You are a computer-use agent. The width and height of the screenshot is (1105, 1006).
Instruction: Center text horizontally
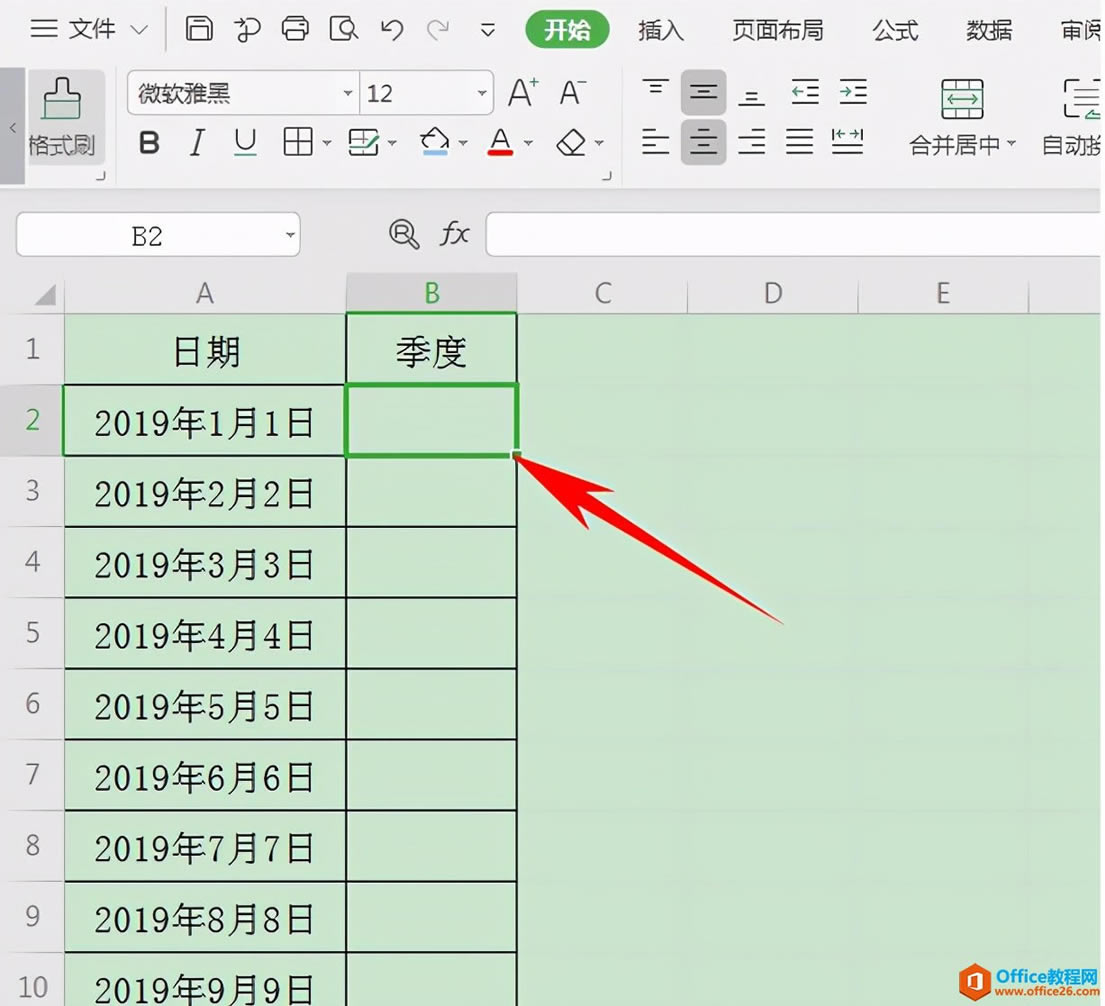click(703, 142)
